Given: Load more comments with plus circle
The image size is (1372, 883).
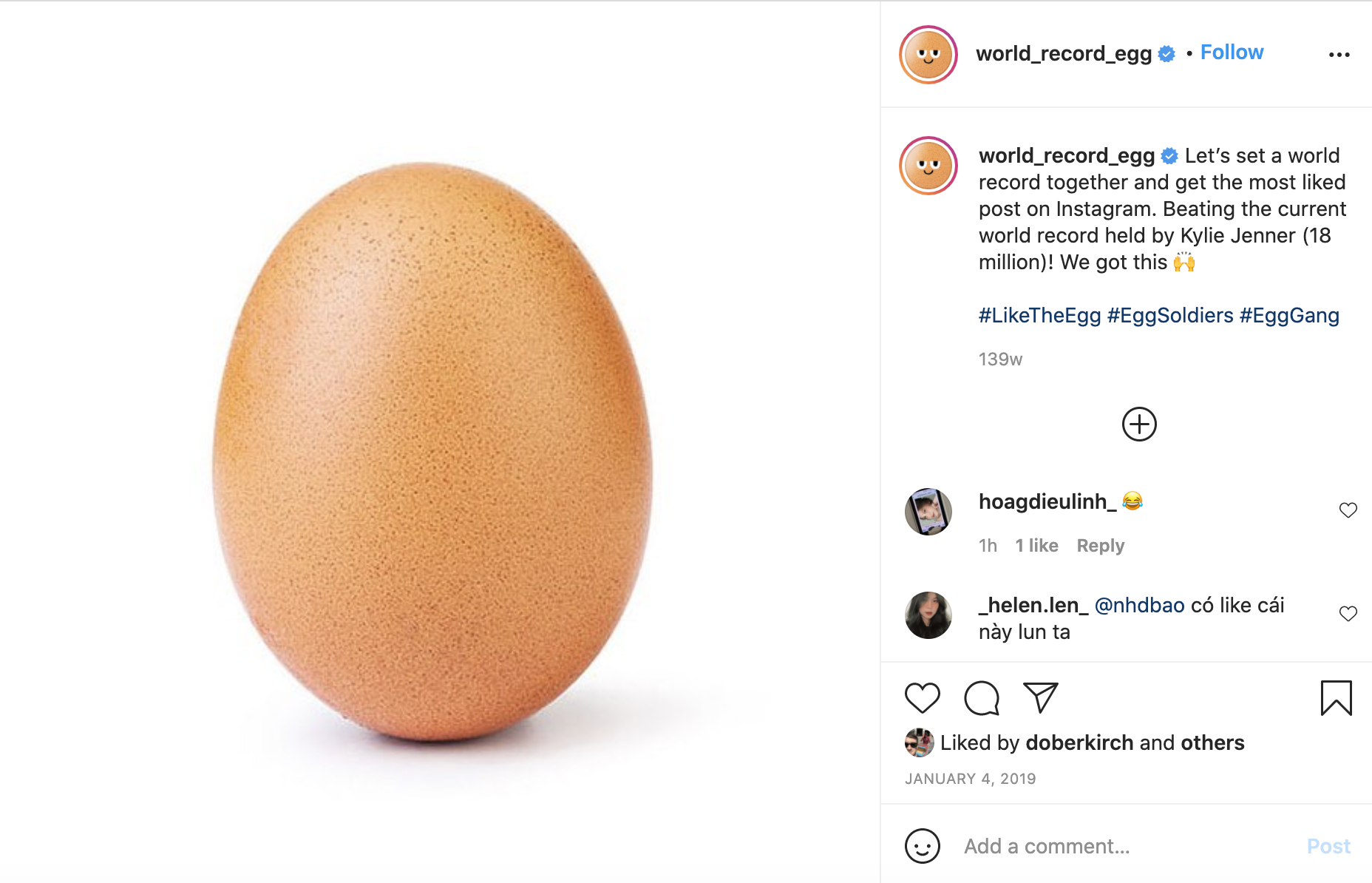Looking at the screenshot, I should 1139,424.
